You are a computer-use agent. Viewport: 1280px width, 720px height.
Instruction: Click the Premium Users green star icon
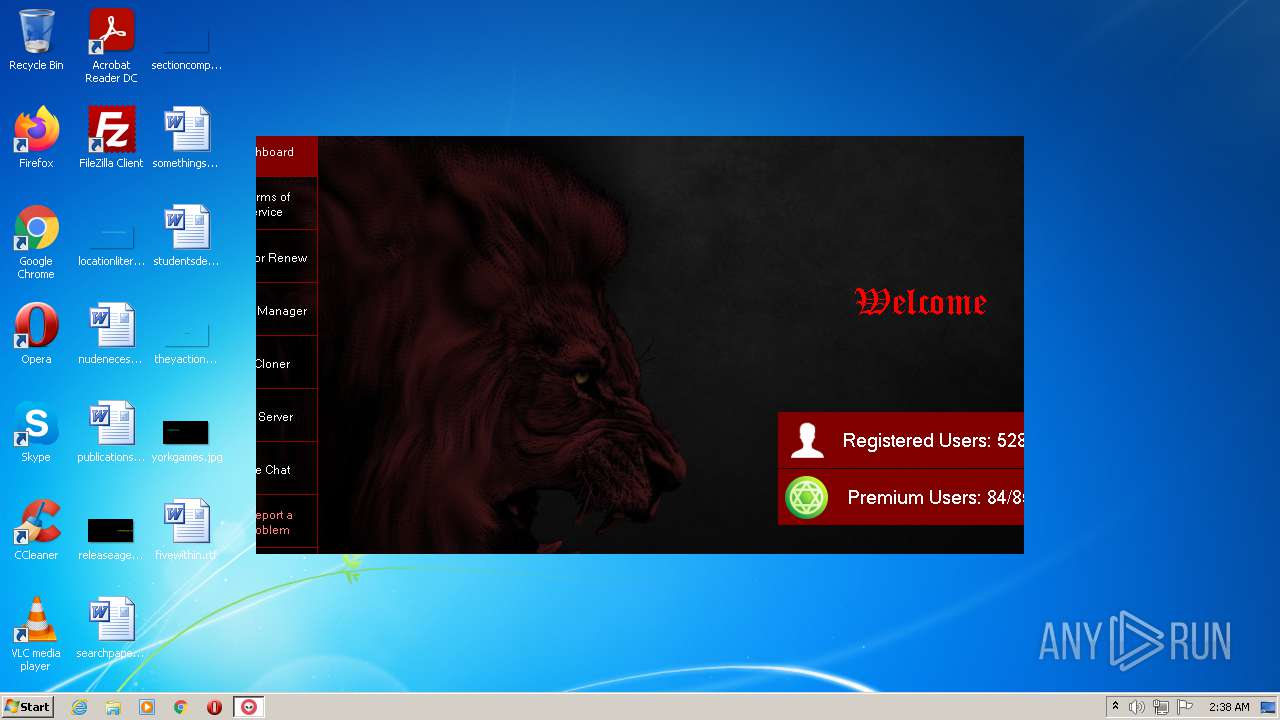[806, 497]
